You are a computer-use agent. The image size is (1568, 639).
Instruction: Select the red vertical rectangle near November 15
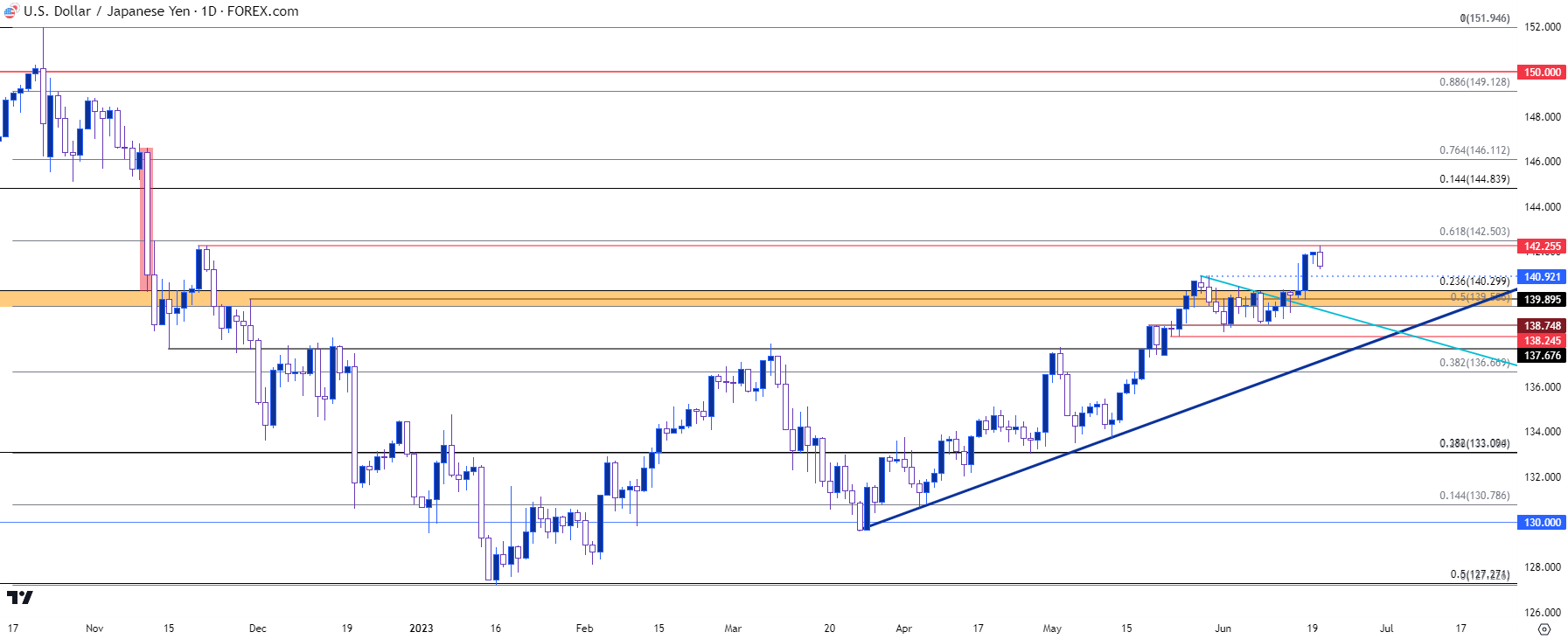coord(147,219)
